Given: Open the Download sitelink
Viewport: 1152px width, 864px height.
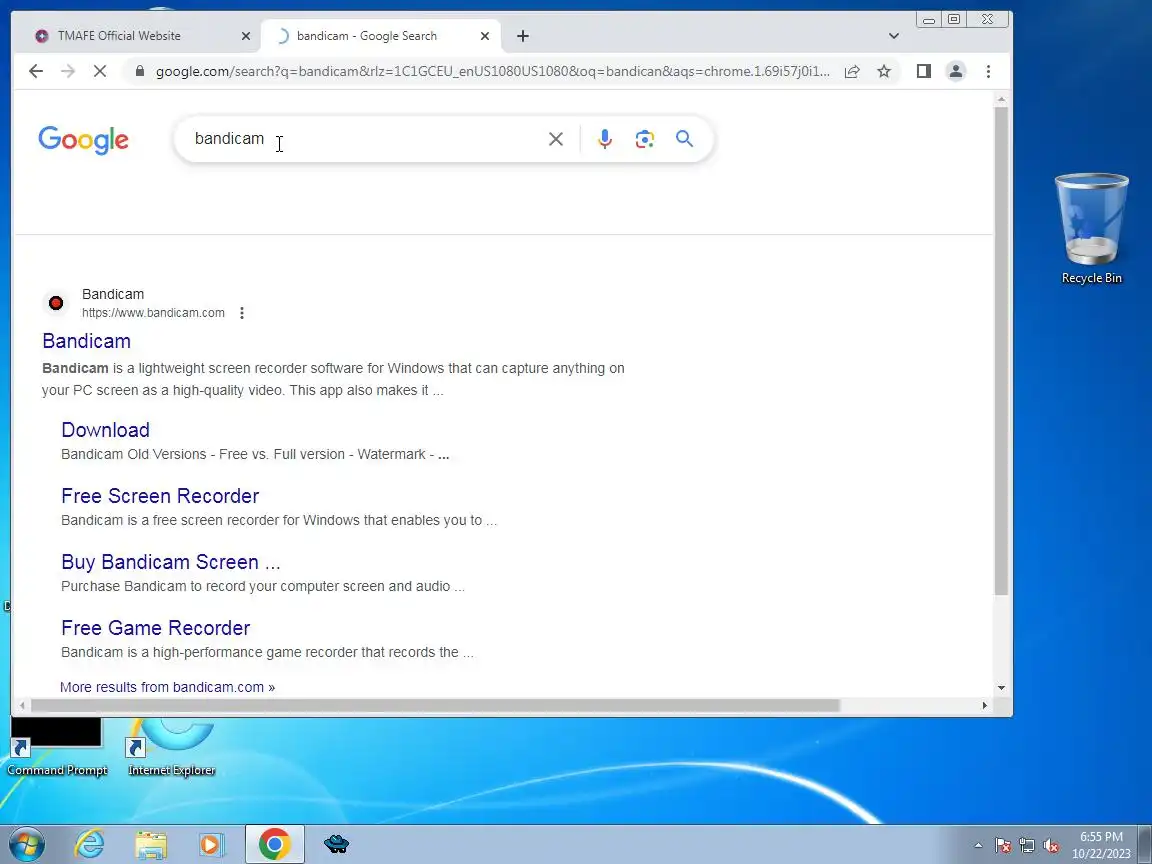Looking at the screenshot, I should pos(105,430).
